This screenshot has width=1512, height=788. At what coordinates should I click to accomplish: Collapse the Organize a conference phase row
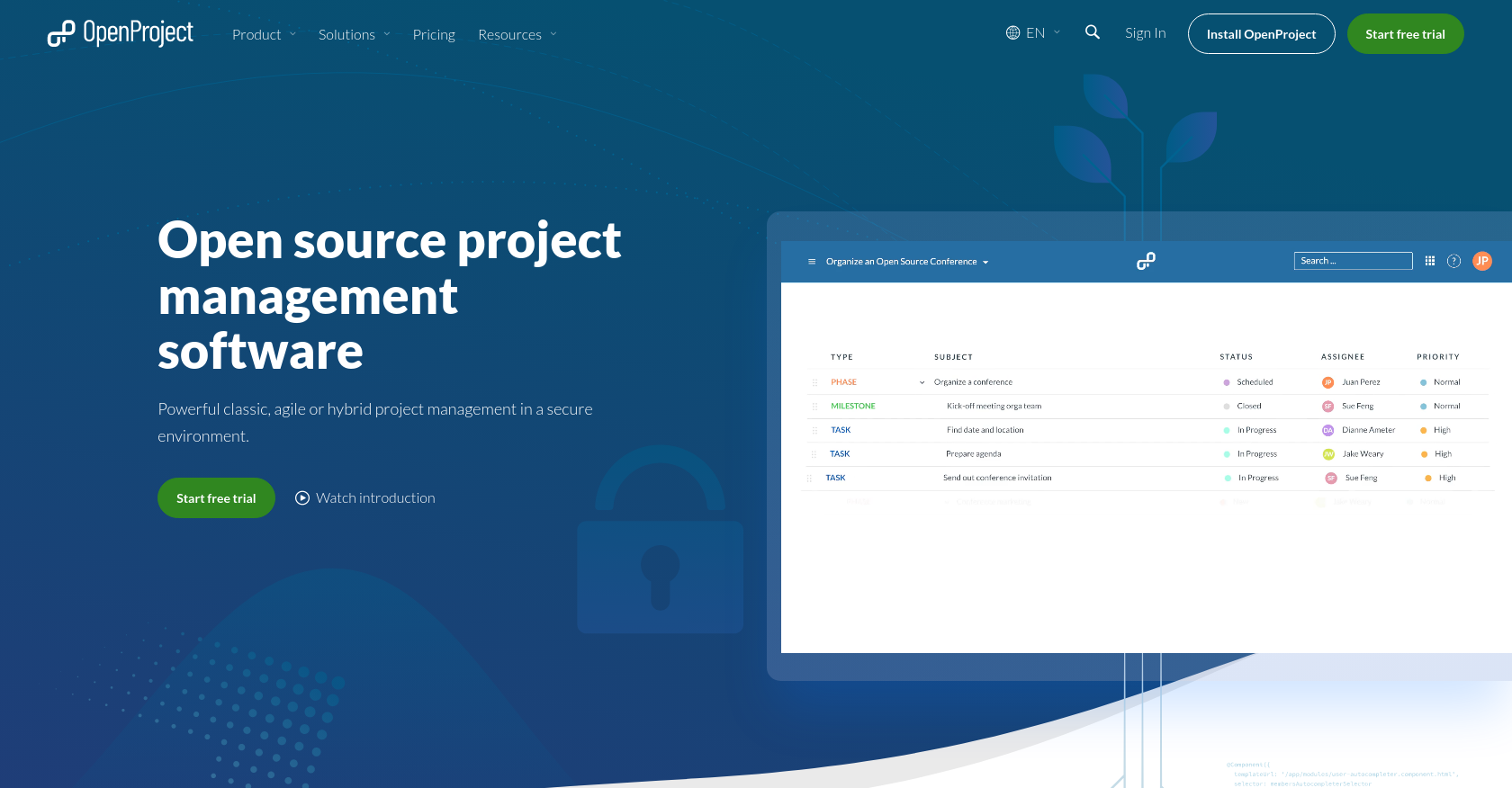(x=922, y=382)
